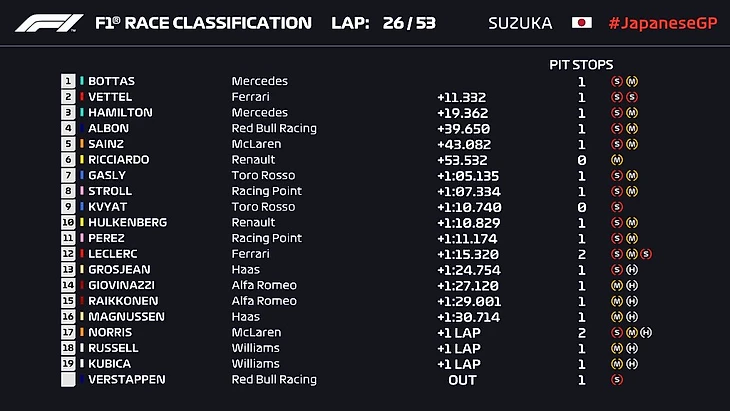The width and height of the screenshot is (730, 411).
Task: Click Ricciardo's medium tyre icon
Action: click(617, 160)
